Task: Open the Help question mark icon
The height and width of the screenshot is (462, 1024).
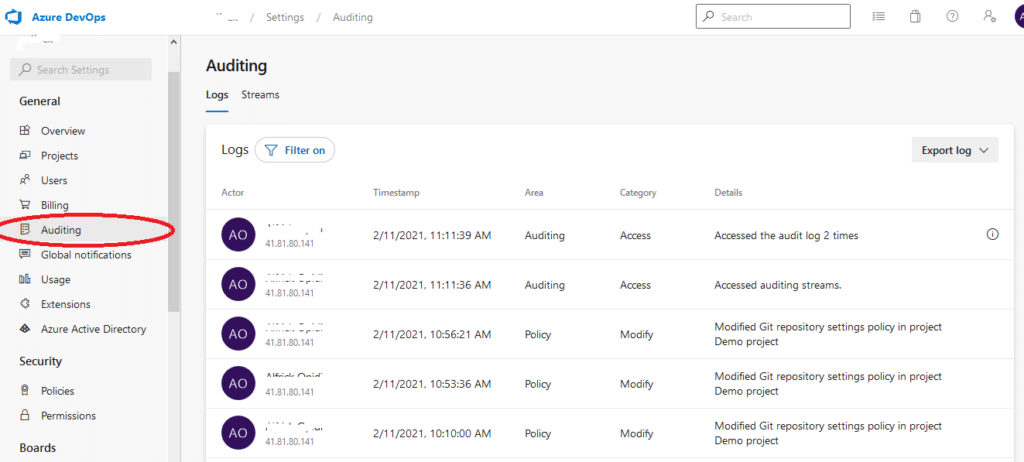Action: [x=952, y=17]
